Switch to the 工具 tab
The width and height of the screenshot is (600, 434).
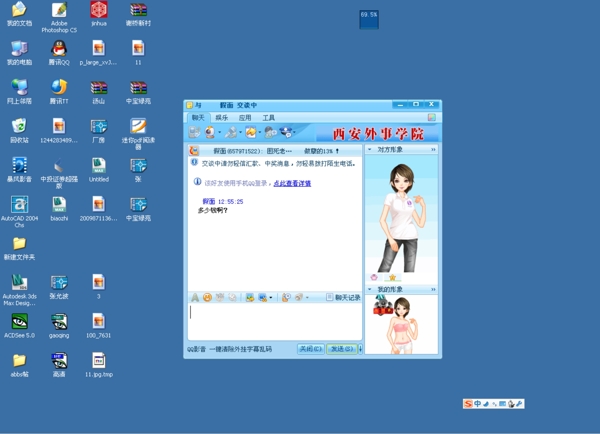pos(268,117)
